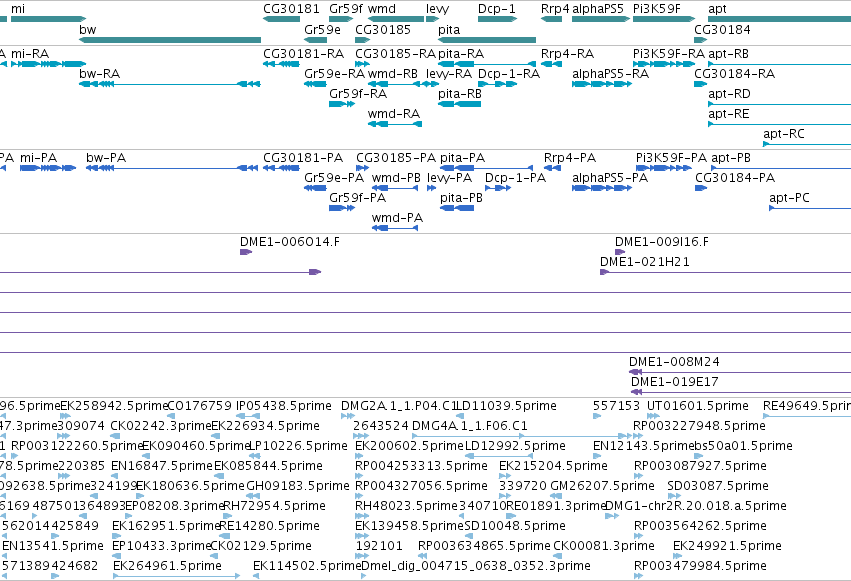
Task: Select the Gr59f-RA transcript
Action: pyautogui.click(x=341, y=104)
